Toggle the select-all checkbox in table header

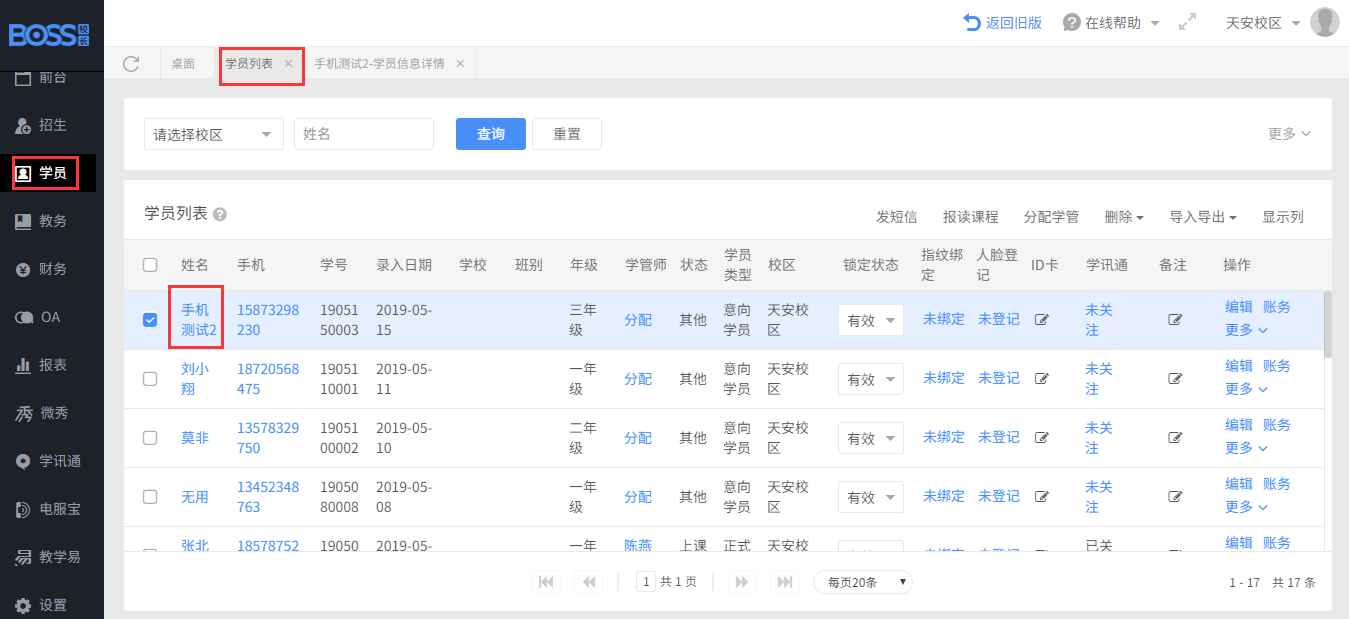click(150, 265)
